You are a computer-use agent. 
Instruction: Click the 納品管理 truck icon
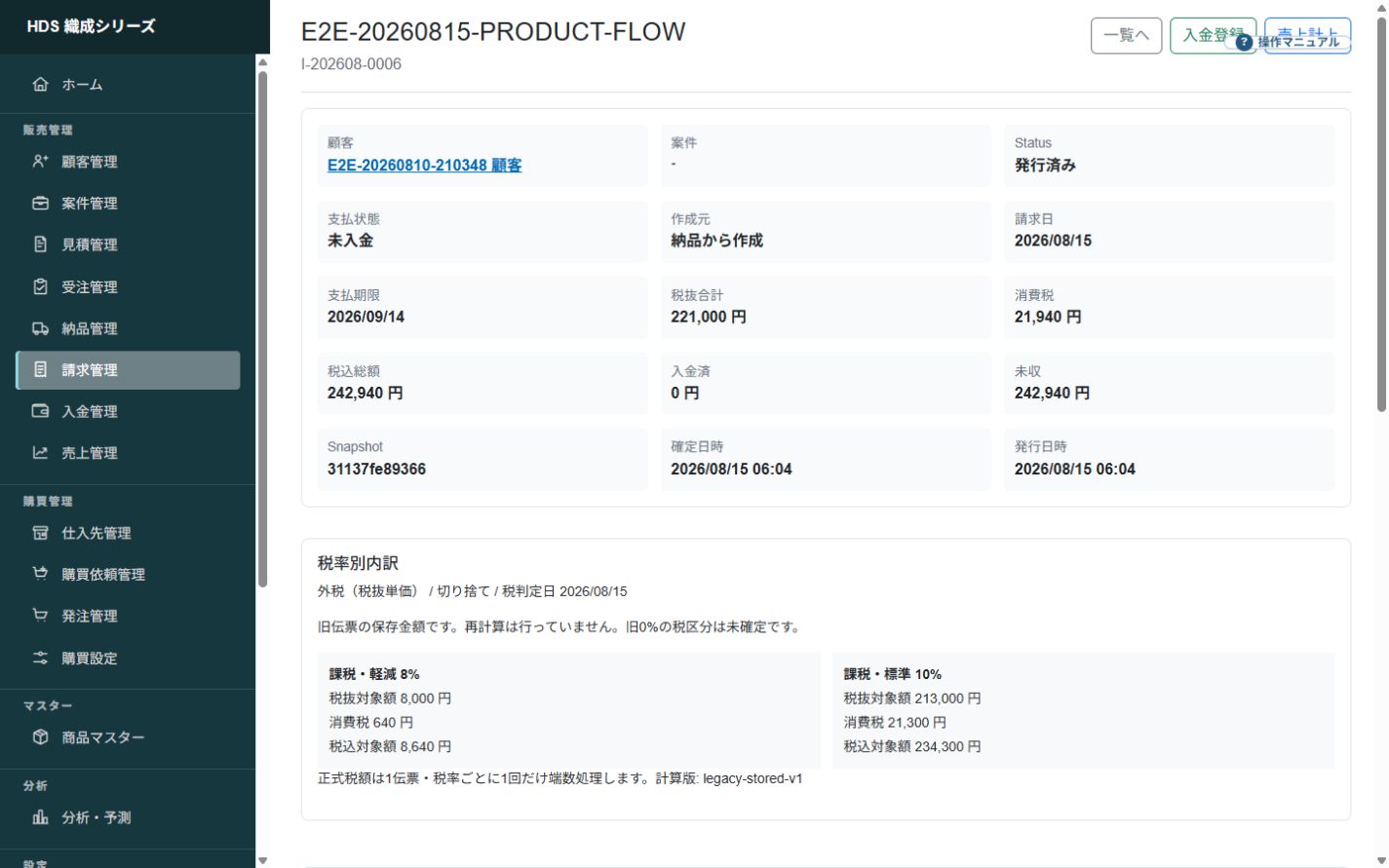40,328
